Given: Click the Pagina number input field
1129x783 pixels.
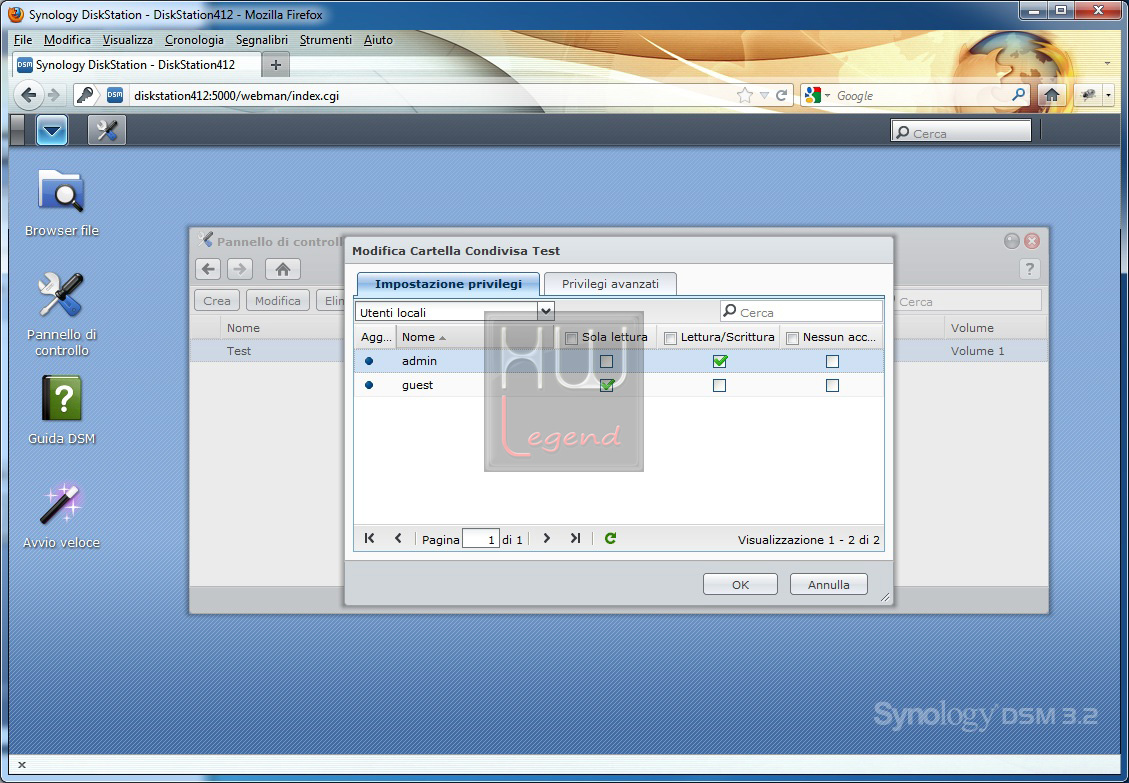Looking at the screenshot, I should [480, 539].
